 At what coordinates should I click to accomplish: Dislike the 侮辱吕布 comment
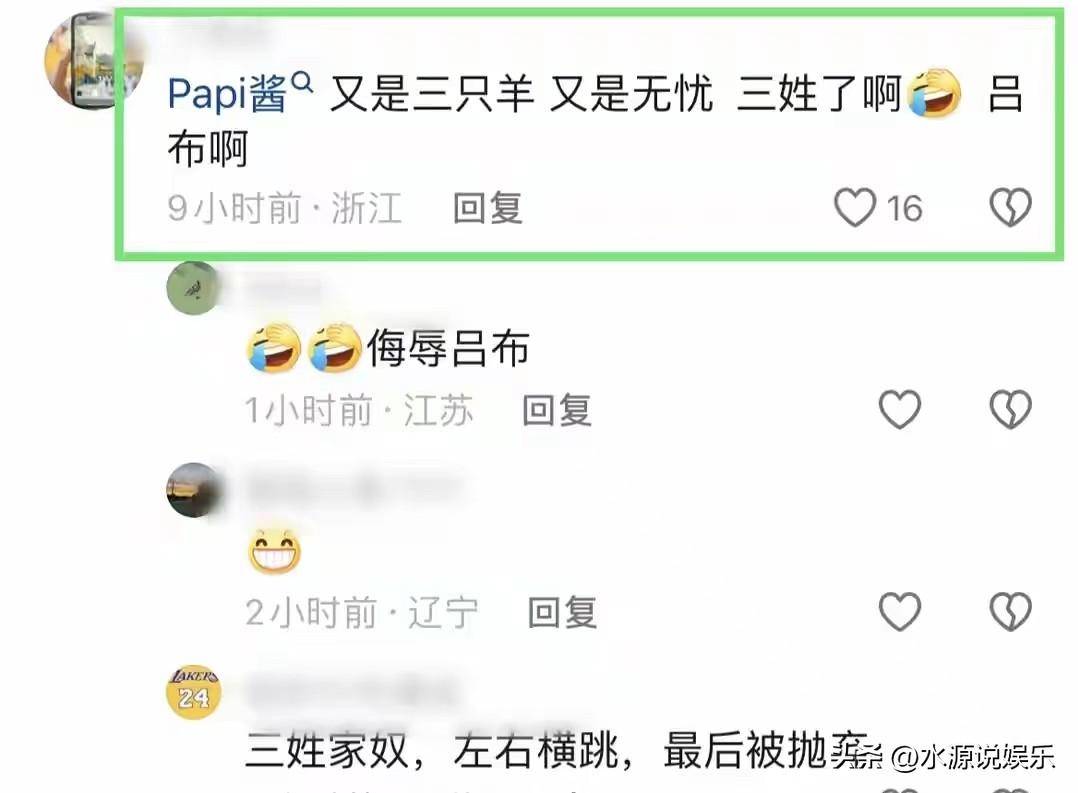(x=1010, y=410)
